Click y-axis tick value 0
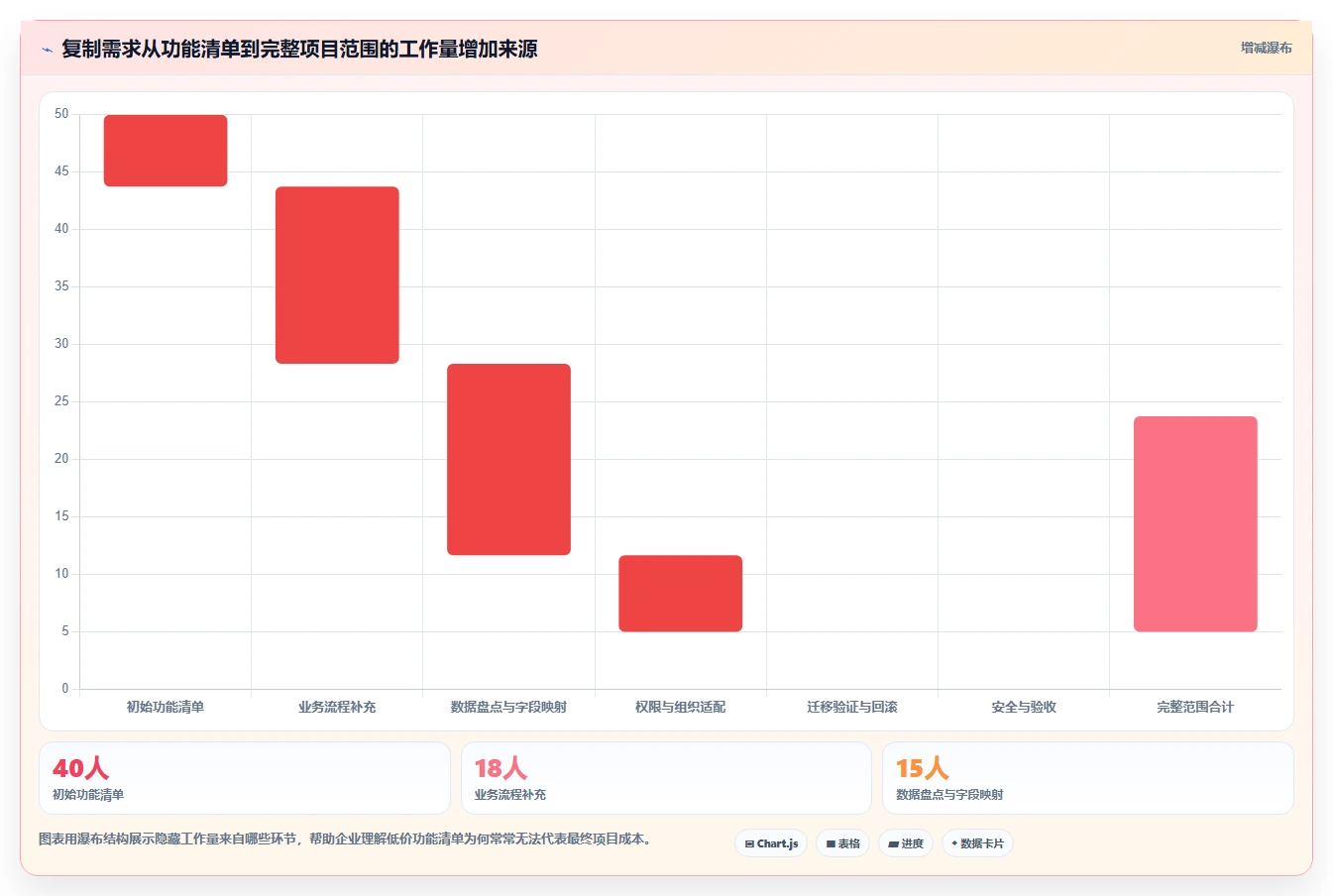 tap(65, 689)
